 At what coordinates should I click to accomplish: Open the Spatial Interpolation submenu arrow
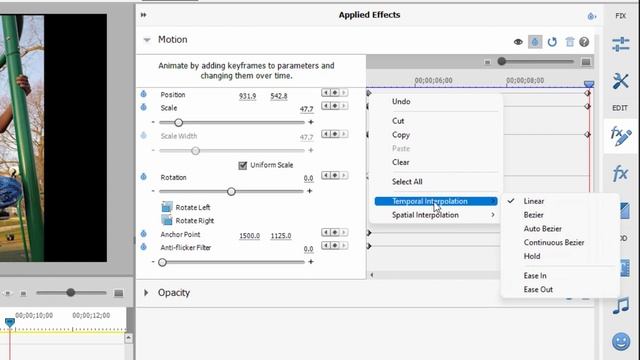click(x=493, y=215)
